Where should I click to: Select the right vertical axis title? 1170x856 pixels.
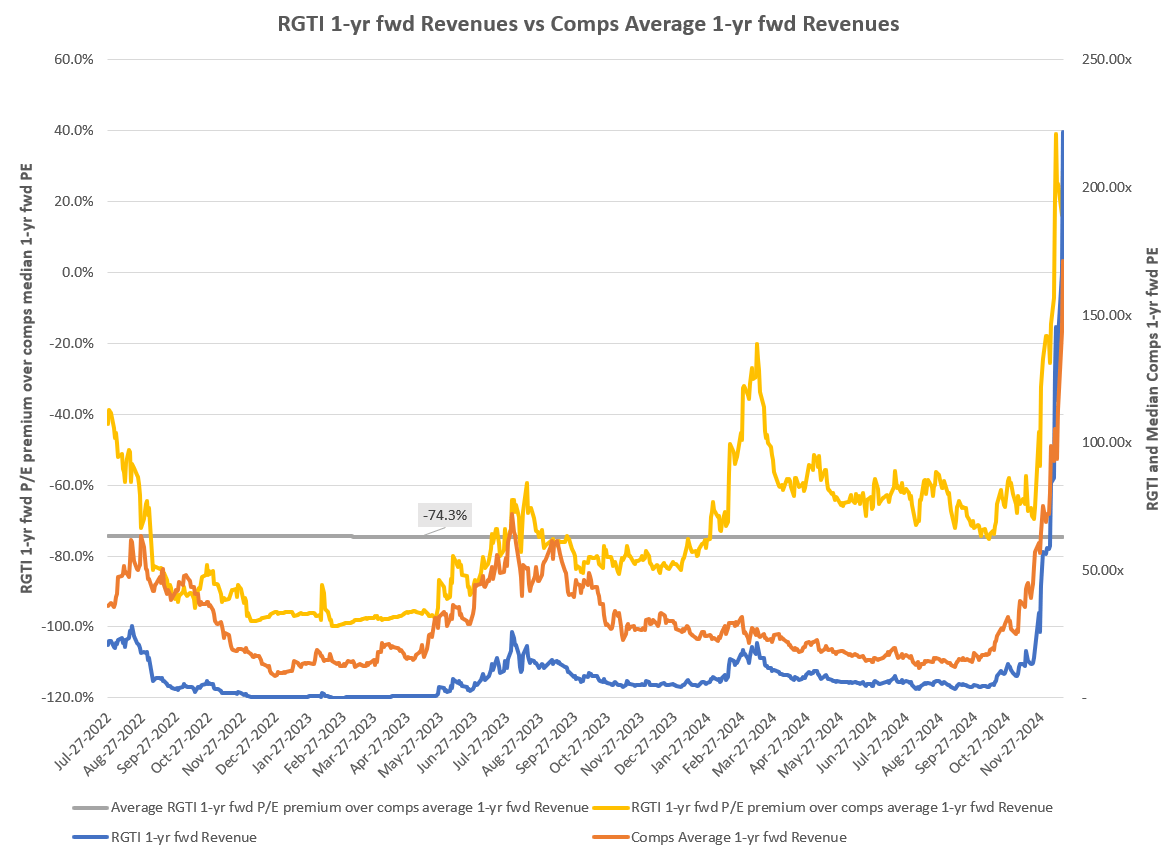1153,378
